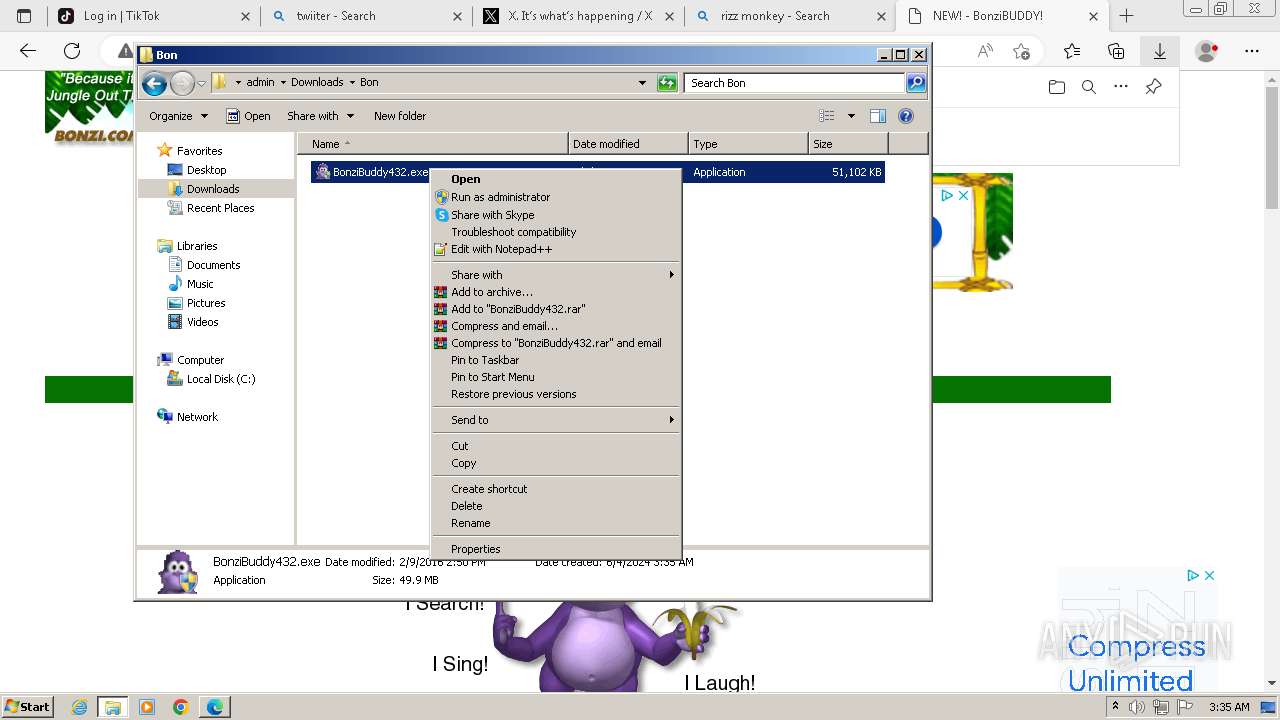The width and height of the screenshot is (1280, 720).
Task: Click Explorer Forward navigation arrow
Action: [x=182, y=83]
